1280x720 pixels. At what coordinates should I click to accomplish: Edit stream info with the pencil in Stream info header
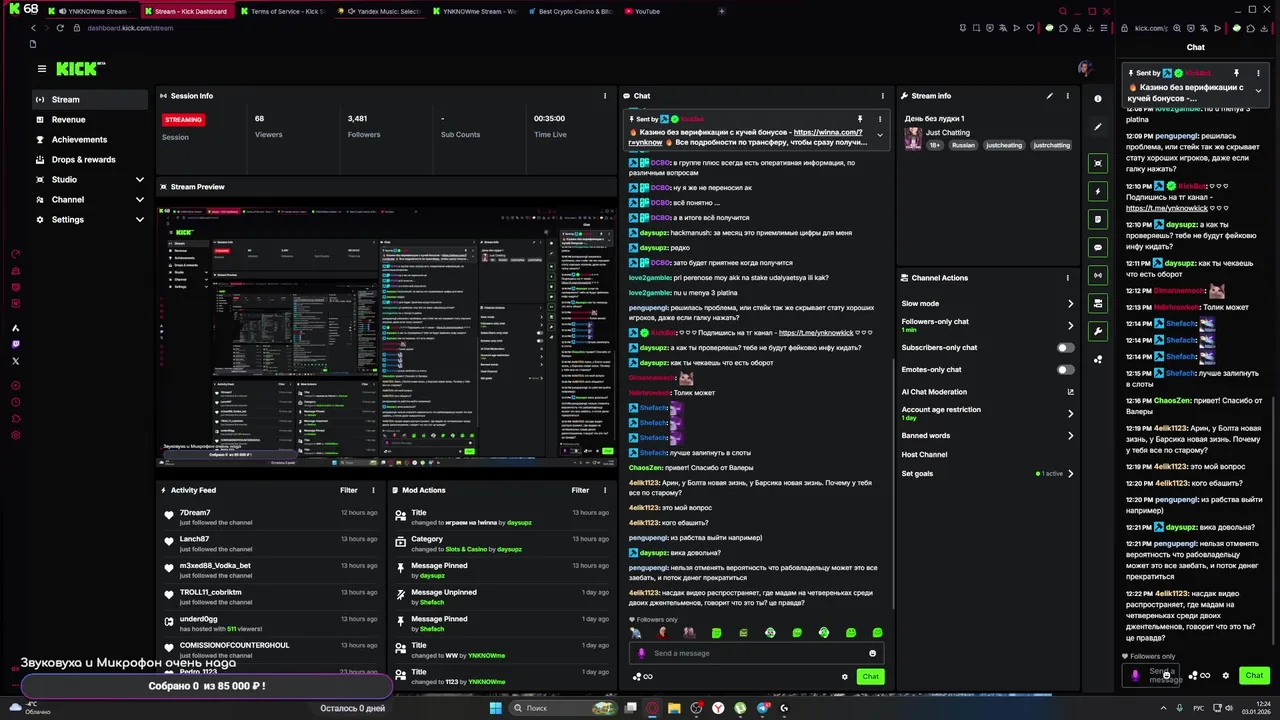[x=1049, y=96]
